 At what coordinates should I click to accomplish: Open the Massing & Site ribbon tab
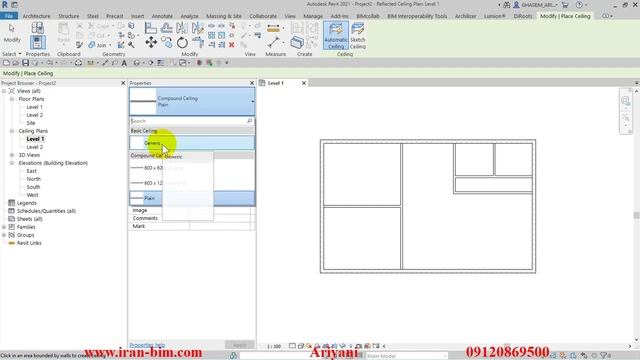tap(224, 16)
